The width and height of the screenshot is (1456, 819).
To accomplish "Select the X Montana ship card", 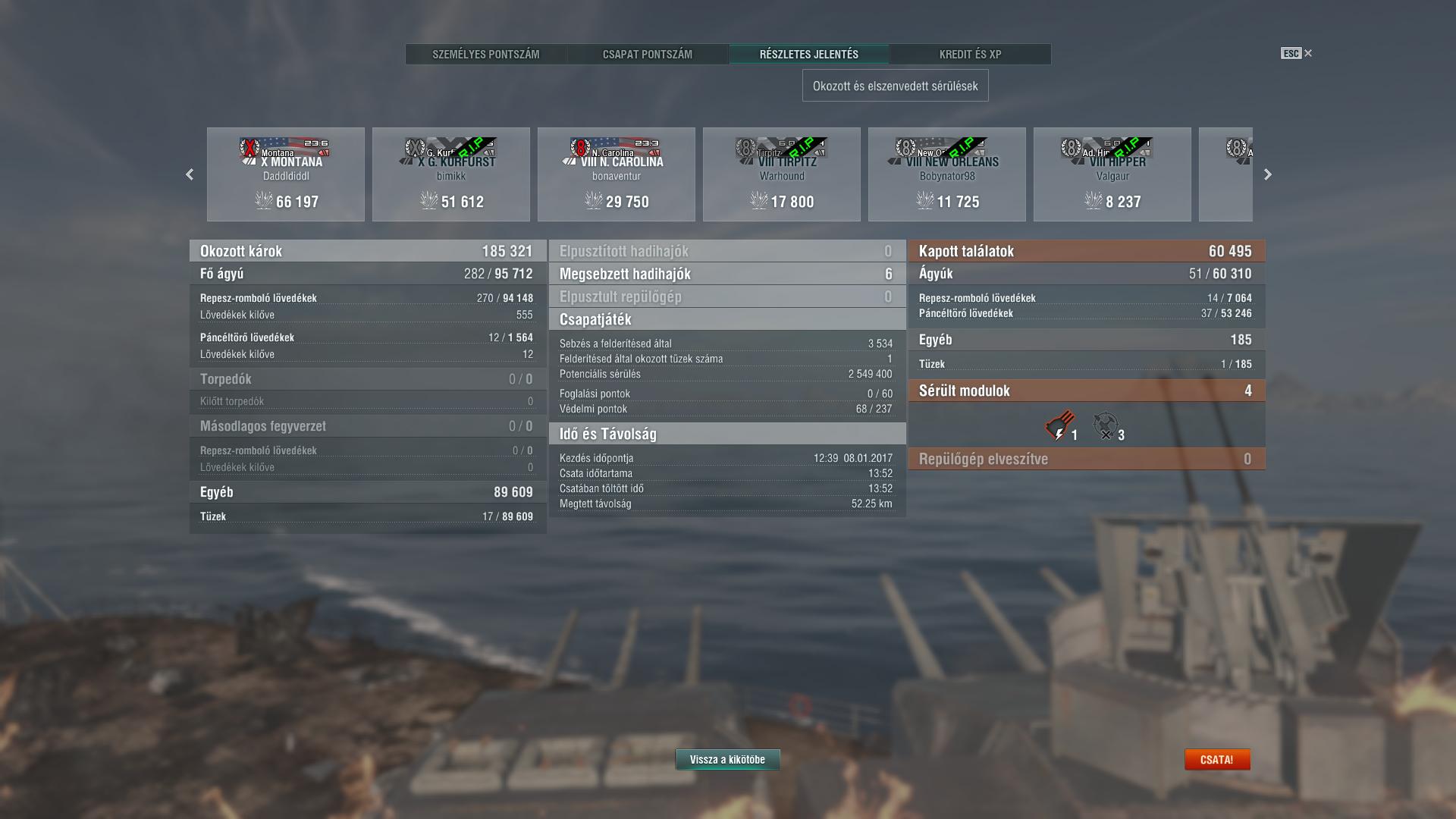I will tap(286, 174).
